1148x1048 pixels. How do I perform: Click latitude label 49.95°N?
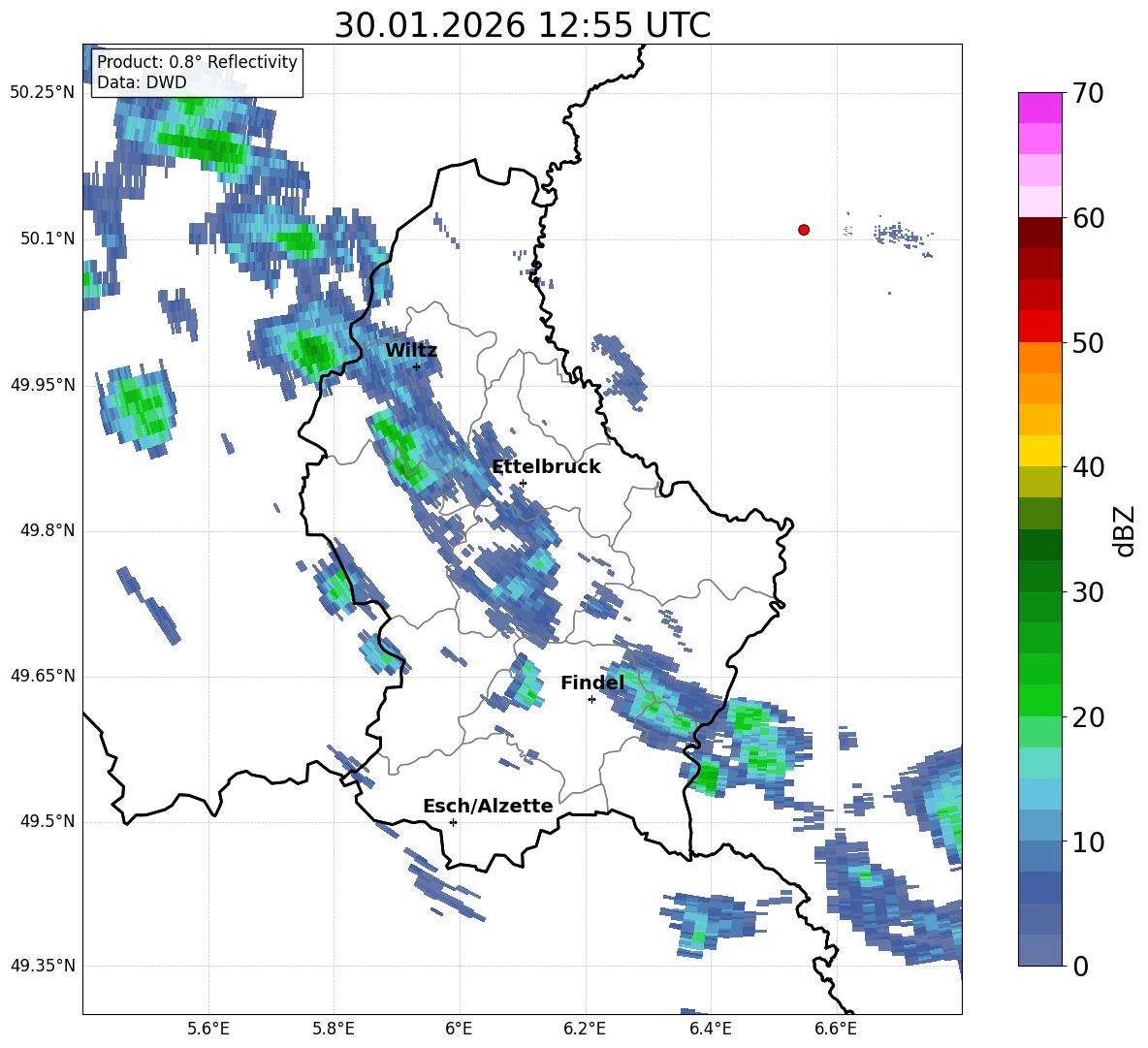click(43, 384)
